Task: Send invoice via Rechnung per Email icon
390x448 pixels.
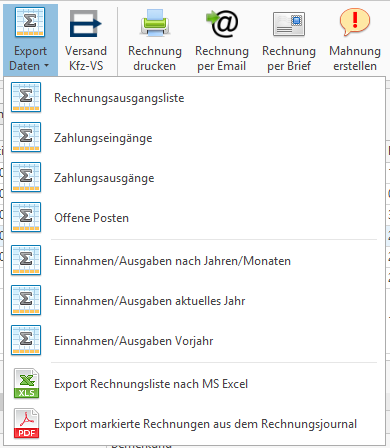Action: pos(222,23)
